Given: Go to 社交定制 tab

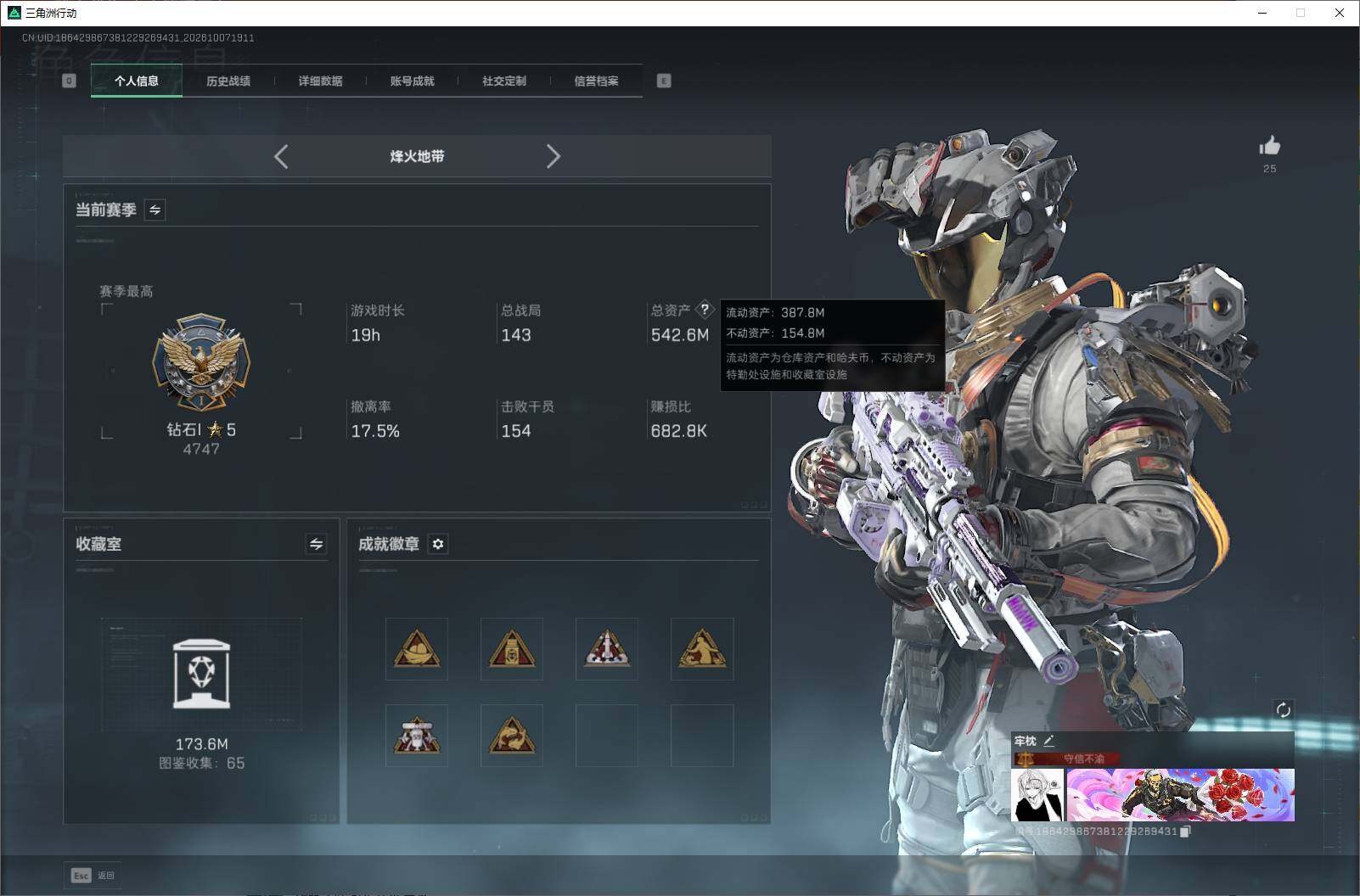Looking at the screenshot, I should click(x=503, y=81).
